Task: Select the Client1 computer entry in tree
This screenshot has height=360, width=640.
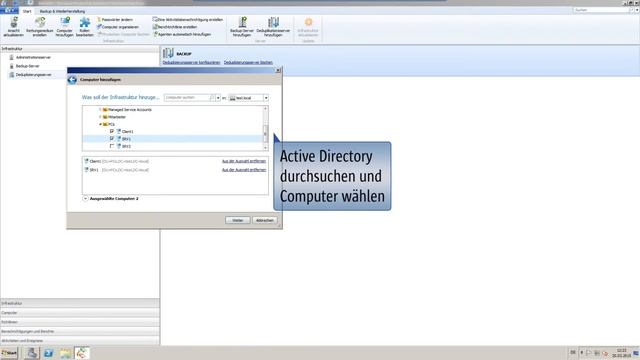Action: click(x=125, y=131)
